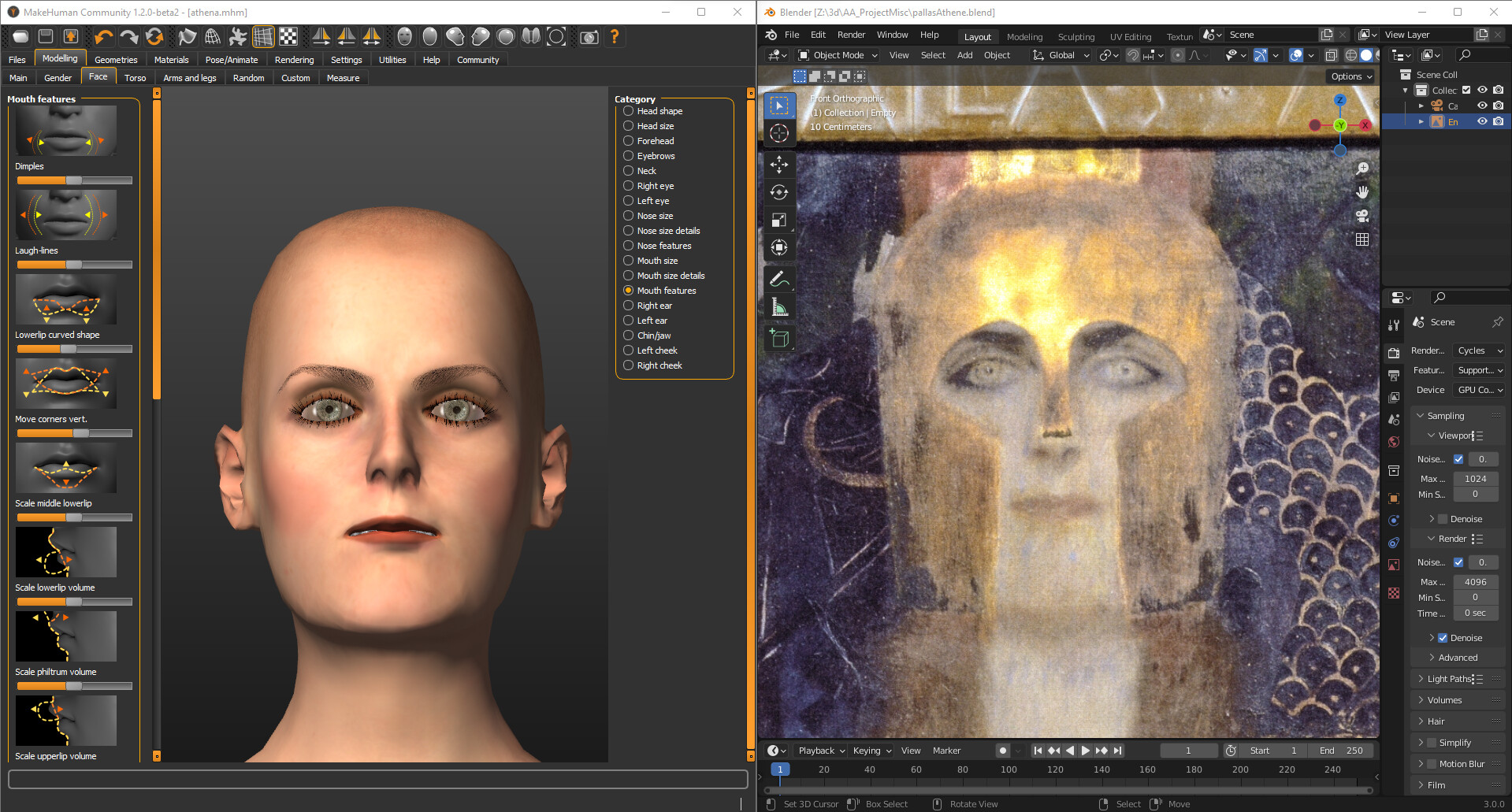Viewport: 1512px width, 812px height.
Task: Select the Blender Move tool
Action: click(779, 165)
